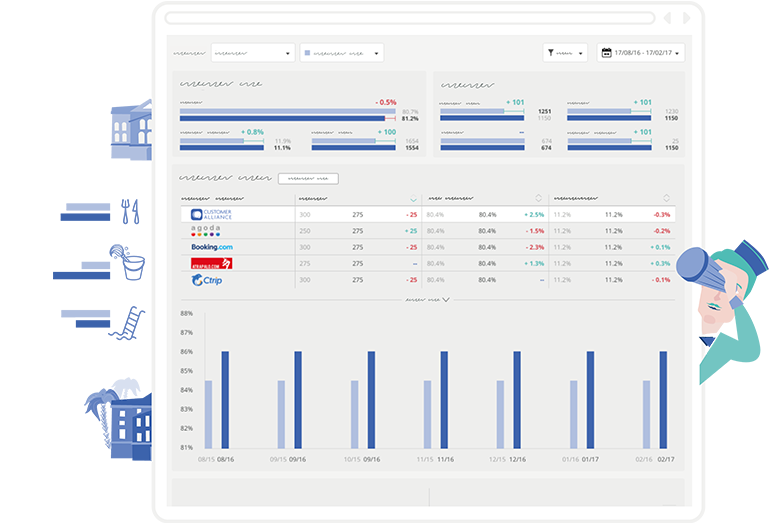
Task: Expand the filter dropdown arrow
Action: [x=580, y=54]
